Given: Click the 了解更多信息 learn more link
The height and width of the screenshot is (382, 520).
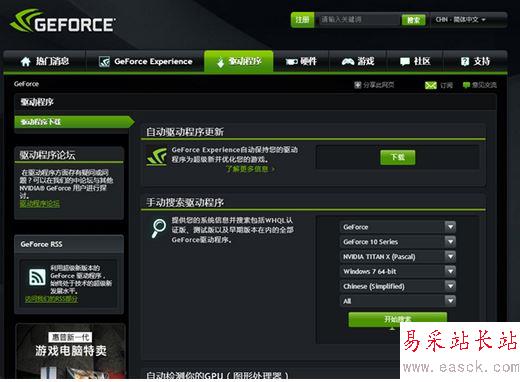Looking at the screenshot, I should 249,169.
